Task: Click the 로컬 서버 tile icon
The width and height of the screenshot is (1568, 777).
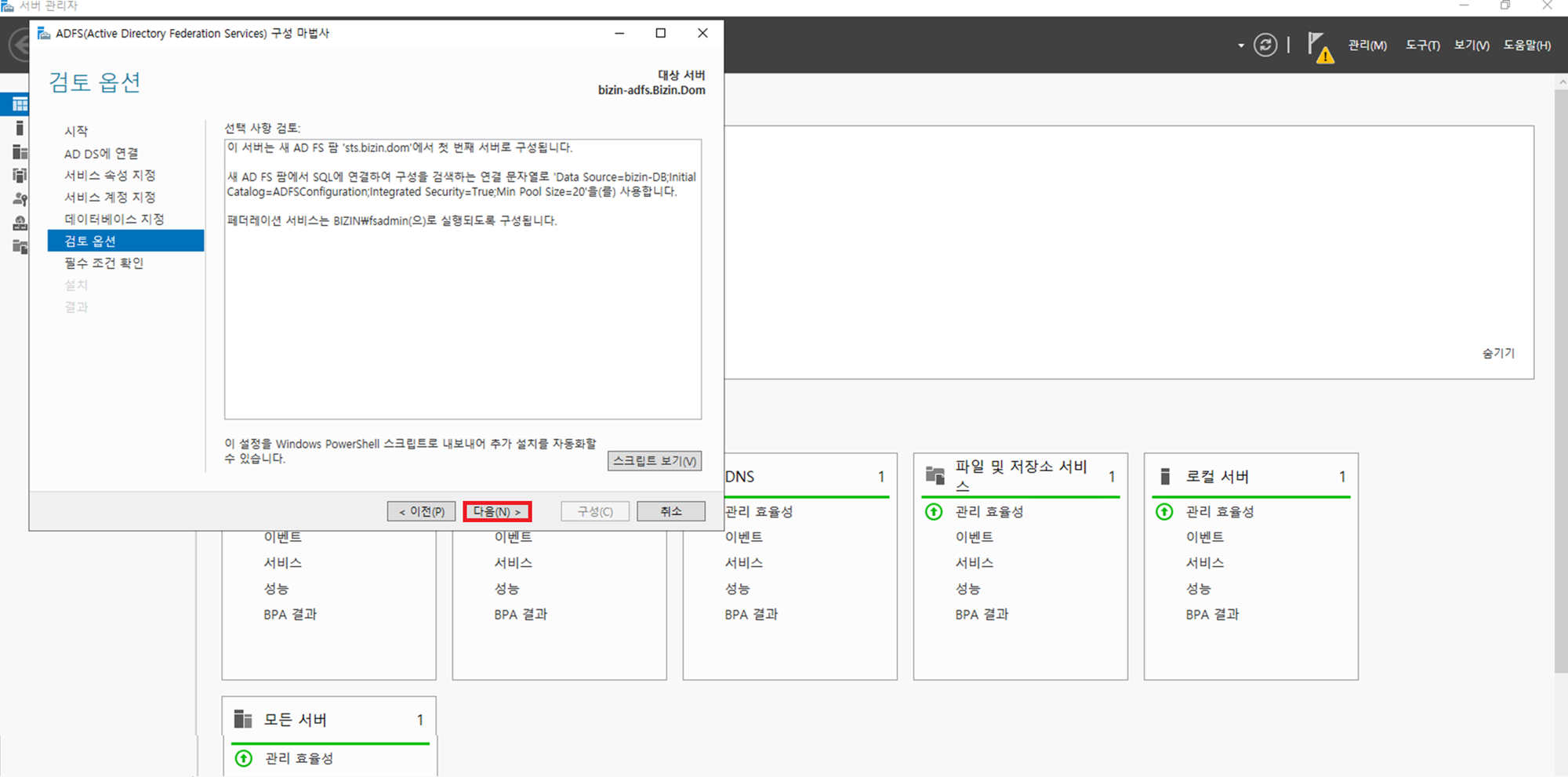Action: [1165, 476]
